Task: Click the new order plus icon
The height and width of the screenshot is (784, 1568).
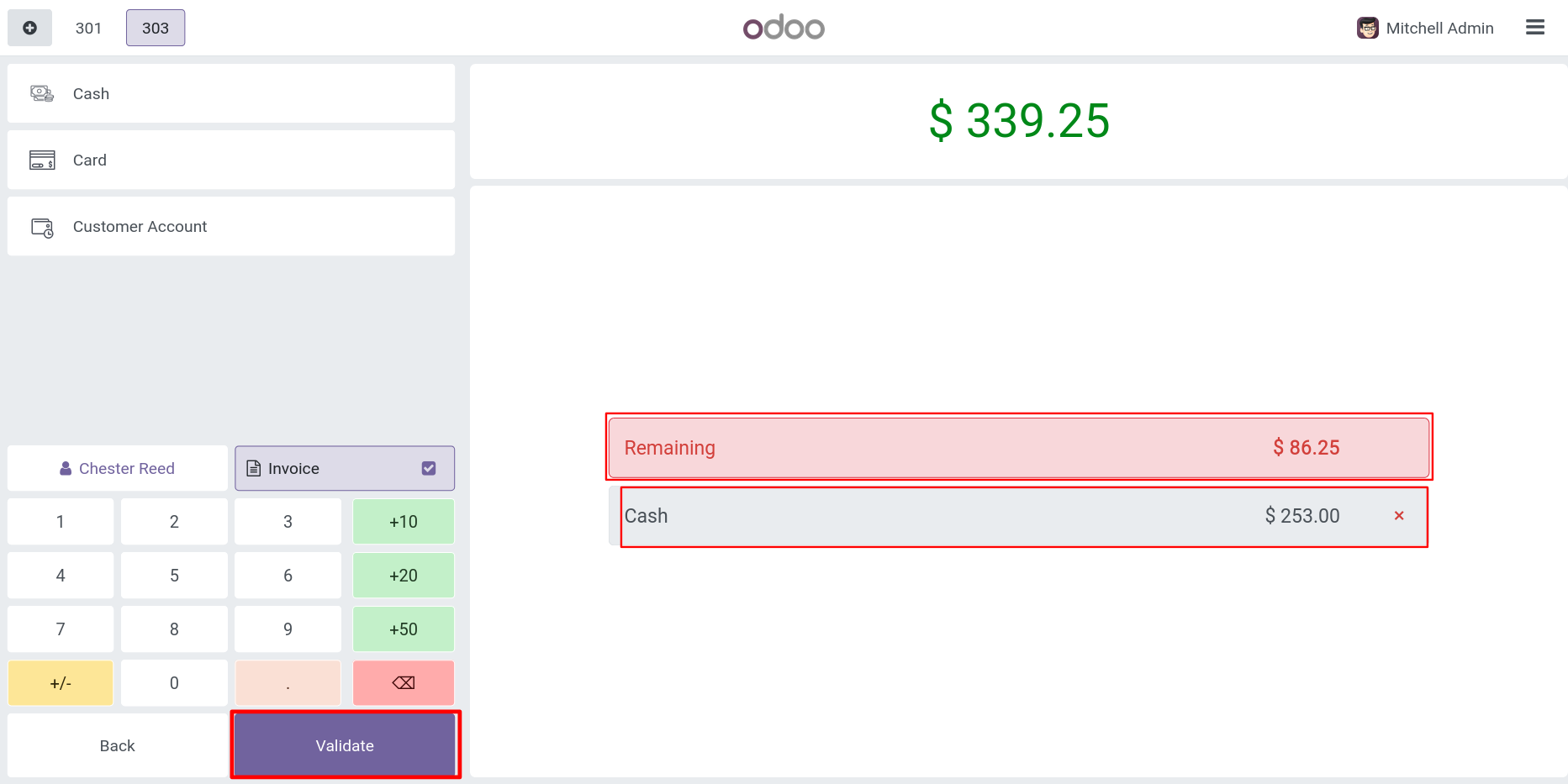Action: click(29, 28)
